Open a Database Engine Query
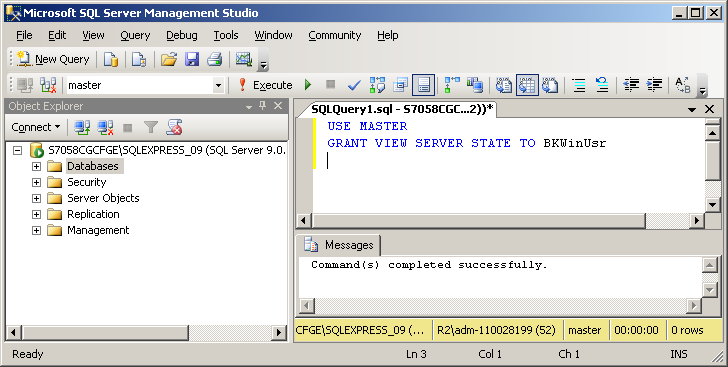Image resolution: width=728 pixels, height=367 pixels. (110, 59)
